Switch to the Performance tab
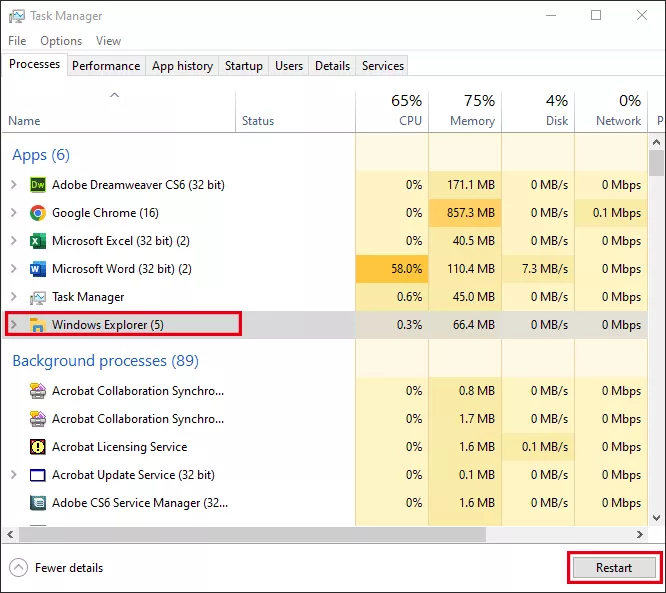The height and width of the screenshot is (593, 666). coord(106,66)
